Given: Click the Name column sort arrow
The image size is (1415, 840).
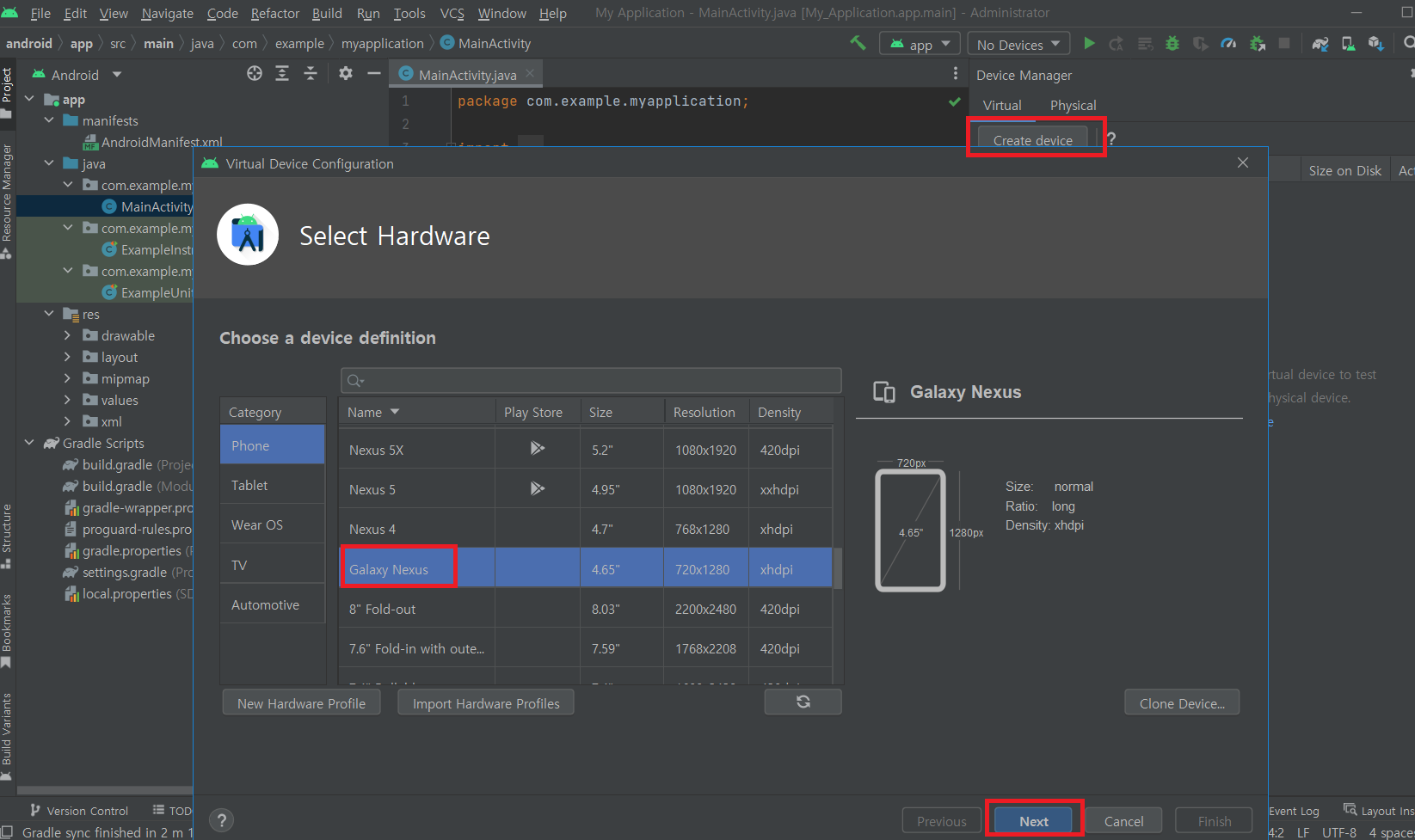Looking at the screenshot, I should [395, 412].
